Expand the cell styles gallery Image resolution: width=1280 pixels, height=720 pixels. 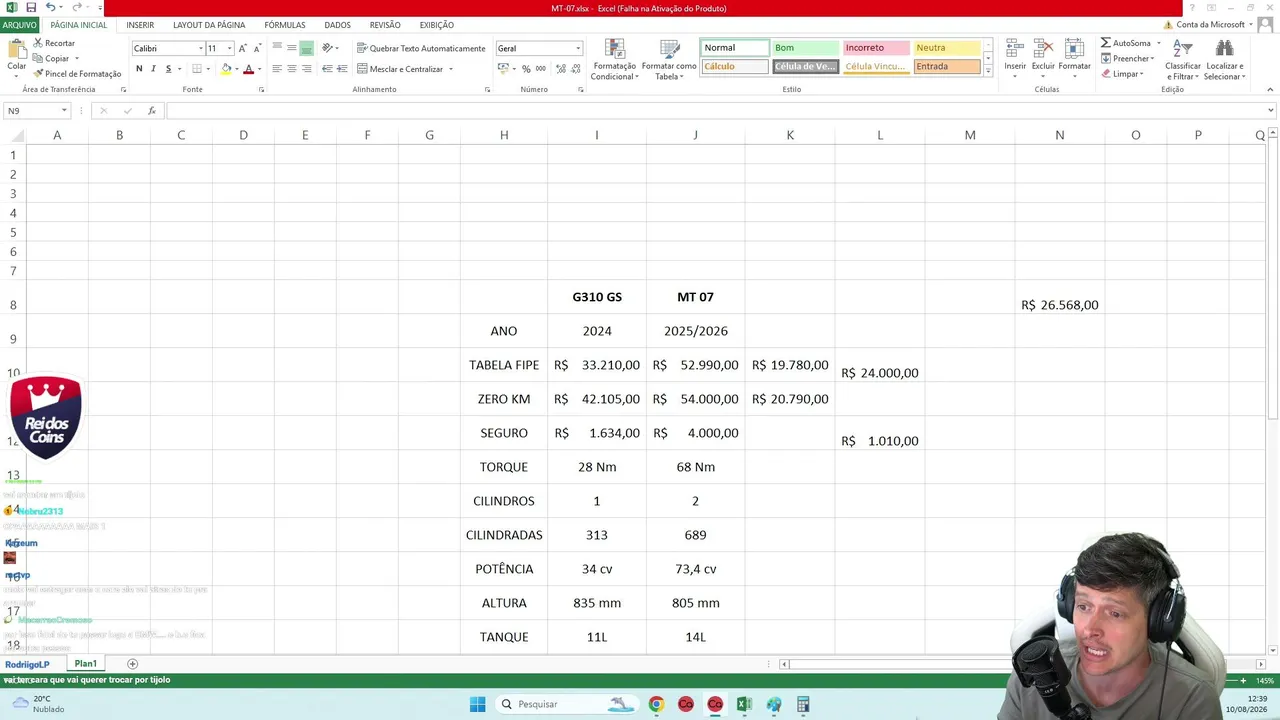point(988,71)
